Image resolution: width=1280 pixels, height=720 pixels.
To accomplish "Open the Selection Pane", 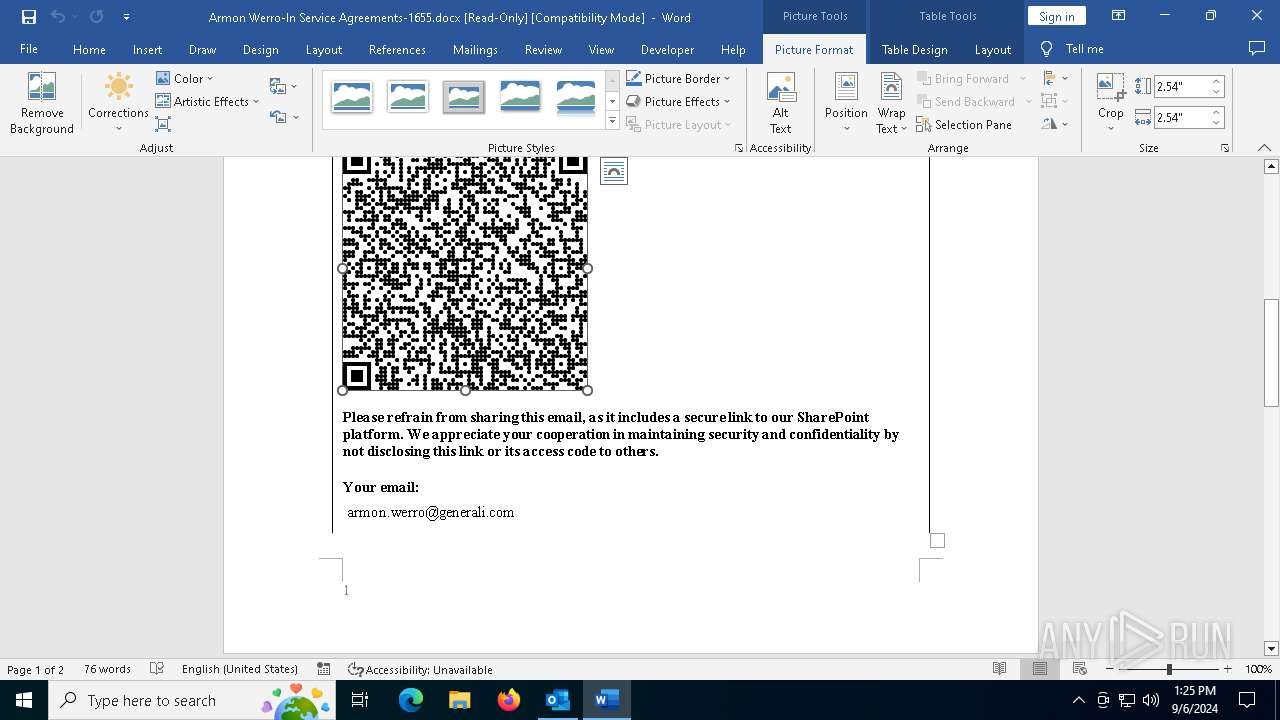I will click(x=964, y=124).
